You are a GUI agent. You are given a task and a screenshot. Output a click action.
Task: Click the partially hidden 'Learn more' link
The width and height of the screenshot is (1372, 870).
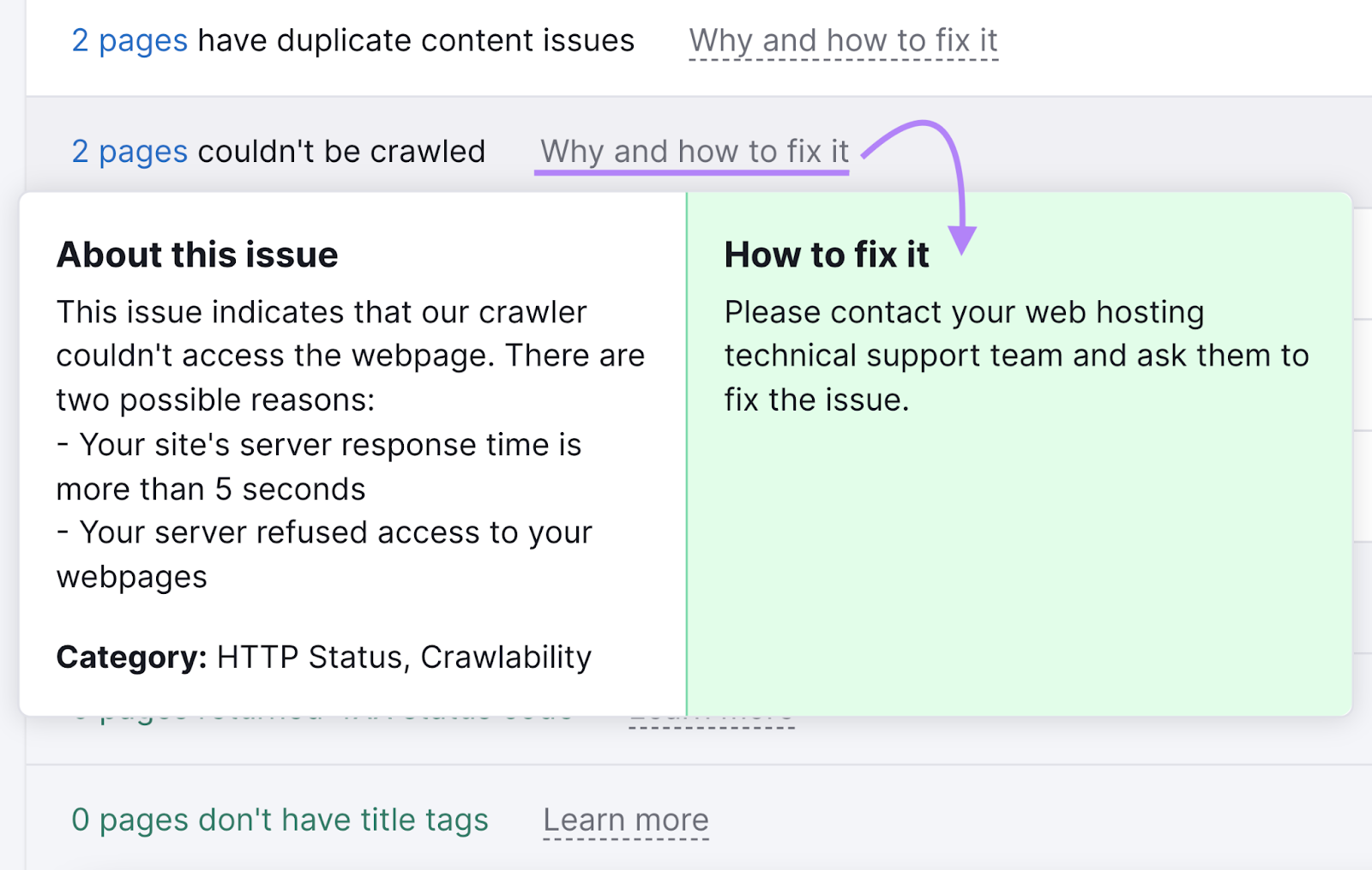coord(712,718)
